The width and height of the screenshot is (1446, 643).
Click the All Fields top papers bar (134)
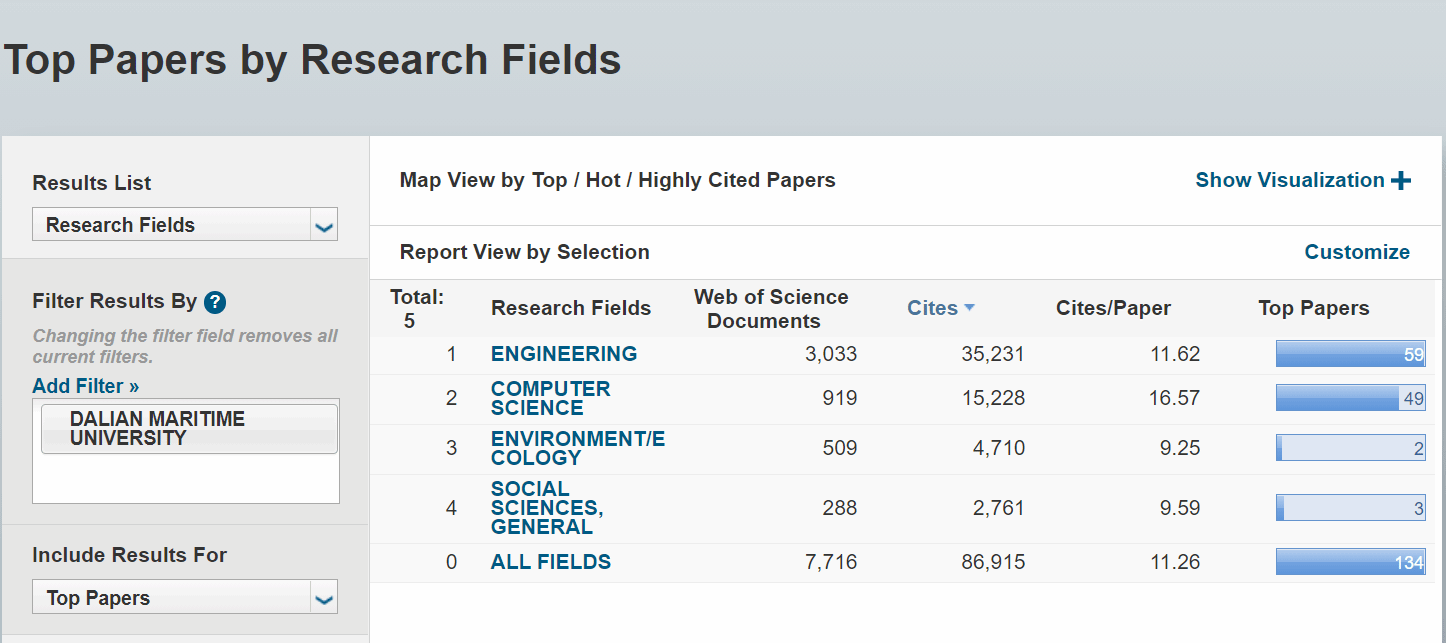[1350, 562]
